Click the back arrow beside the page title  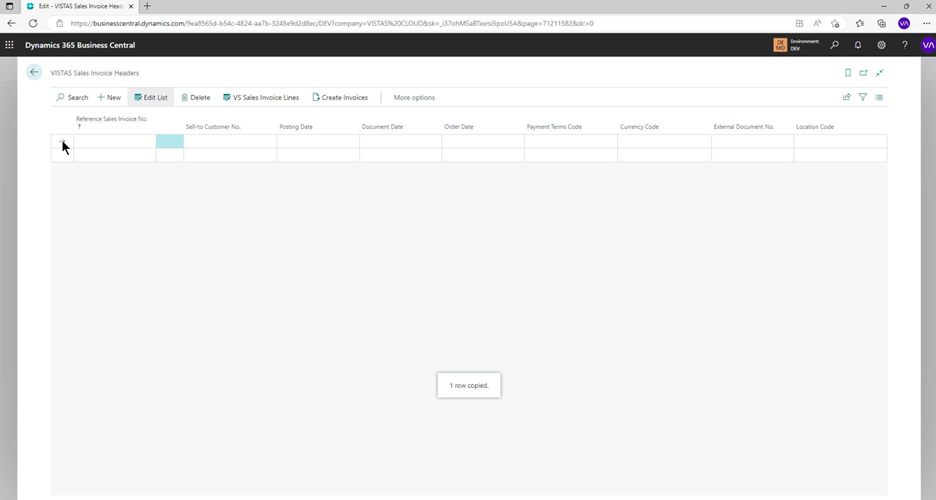pyautogui.click(x=34, y=72)
